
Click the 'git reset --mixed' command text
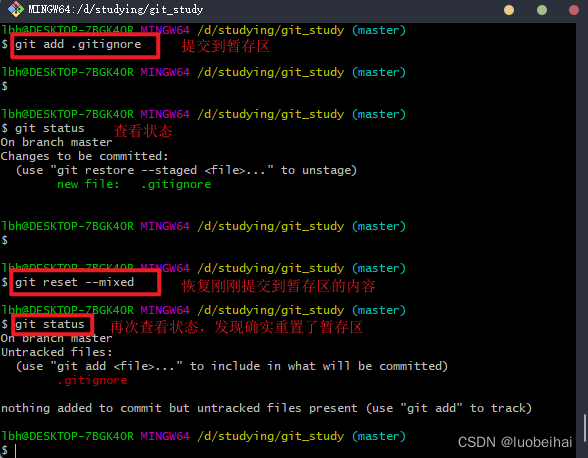pos(74,282)
